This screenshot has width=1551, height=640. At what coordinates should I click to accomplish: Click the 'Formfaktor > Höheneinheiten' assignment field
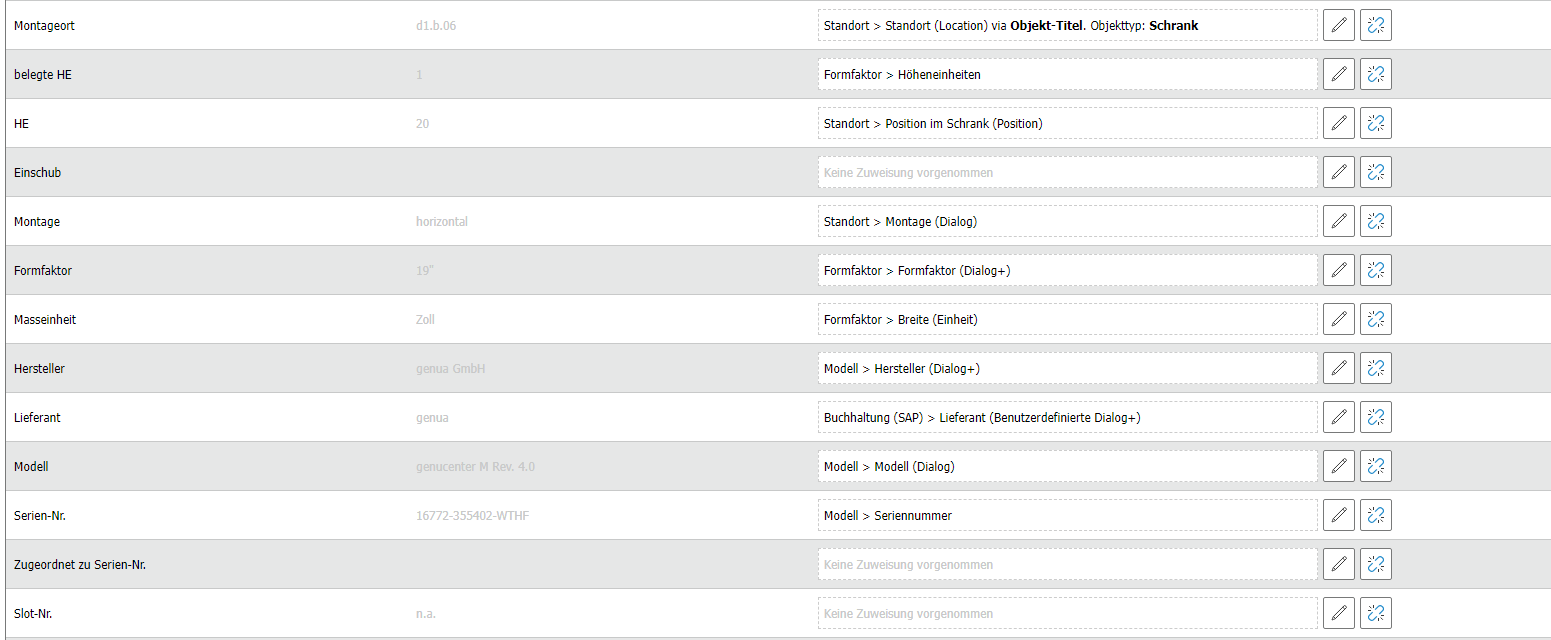(1067, 74)
